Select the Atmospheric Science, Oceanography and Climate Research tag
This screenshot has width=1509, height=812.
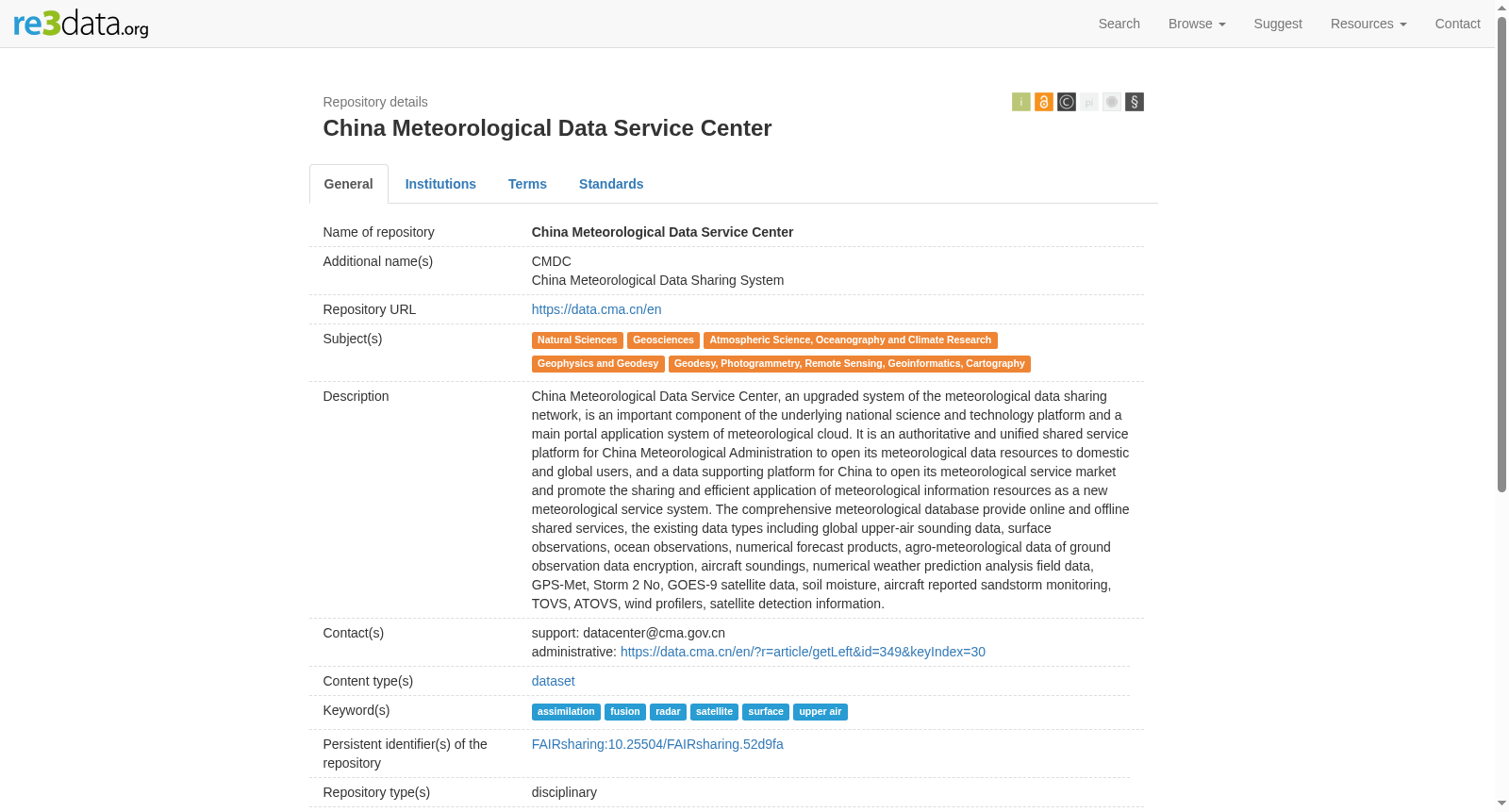pos(851,340)
